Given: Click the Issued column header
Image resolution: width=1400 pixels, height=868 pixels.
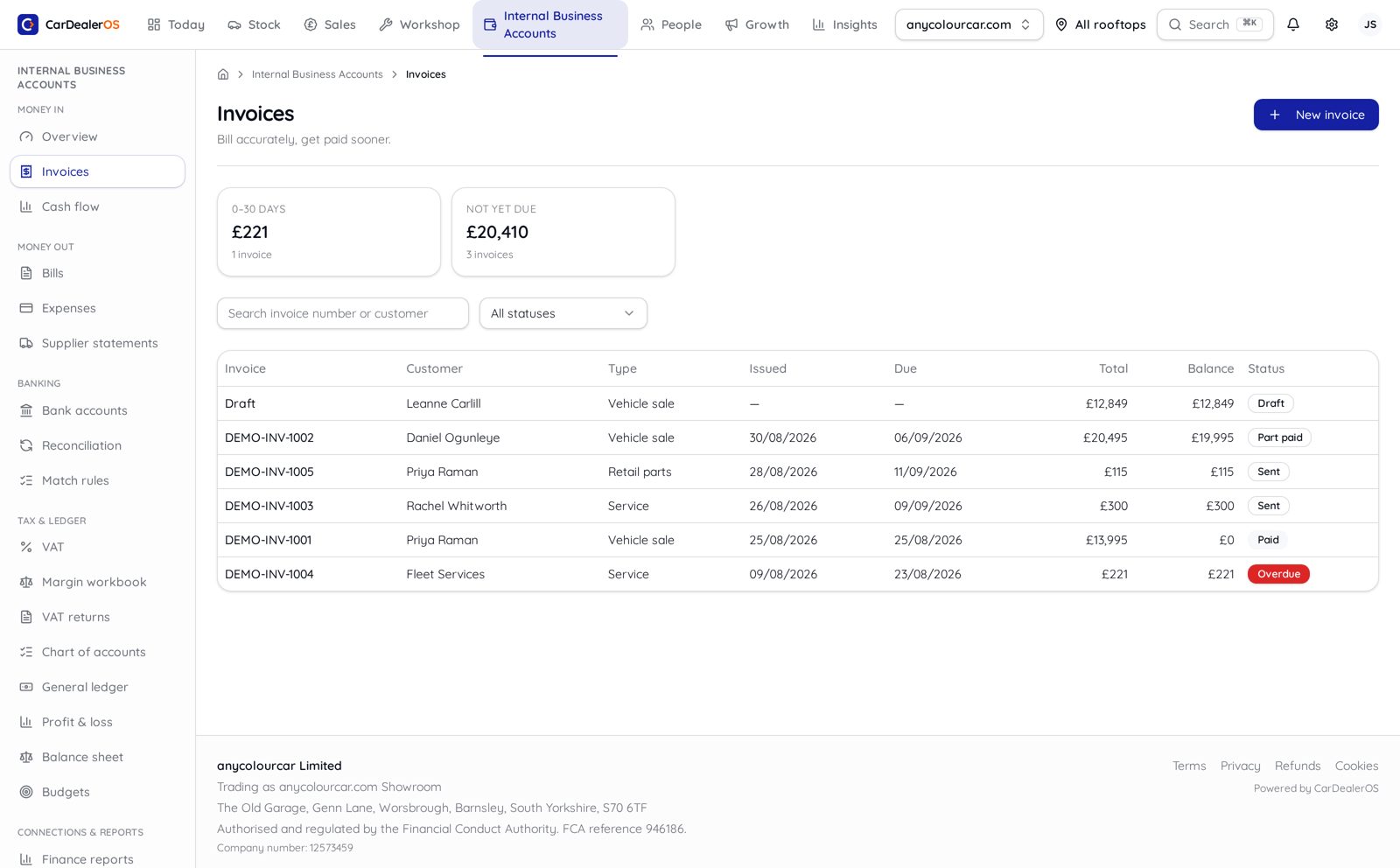Looking at the screenshot, I should 767,368.
